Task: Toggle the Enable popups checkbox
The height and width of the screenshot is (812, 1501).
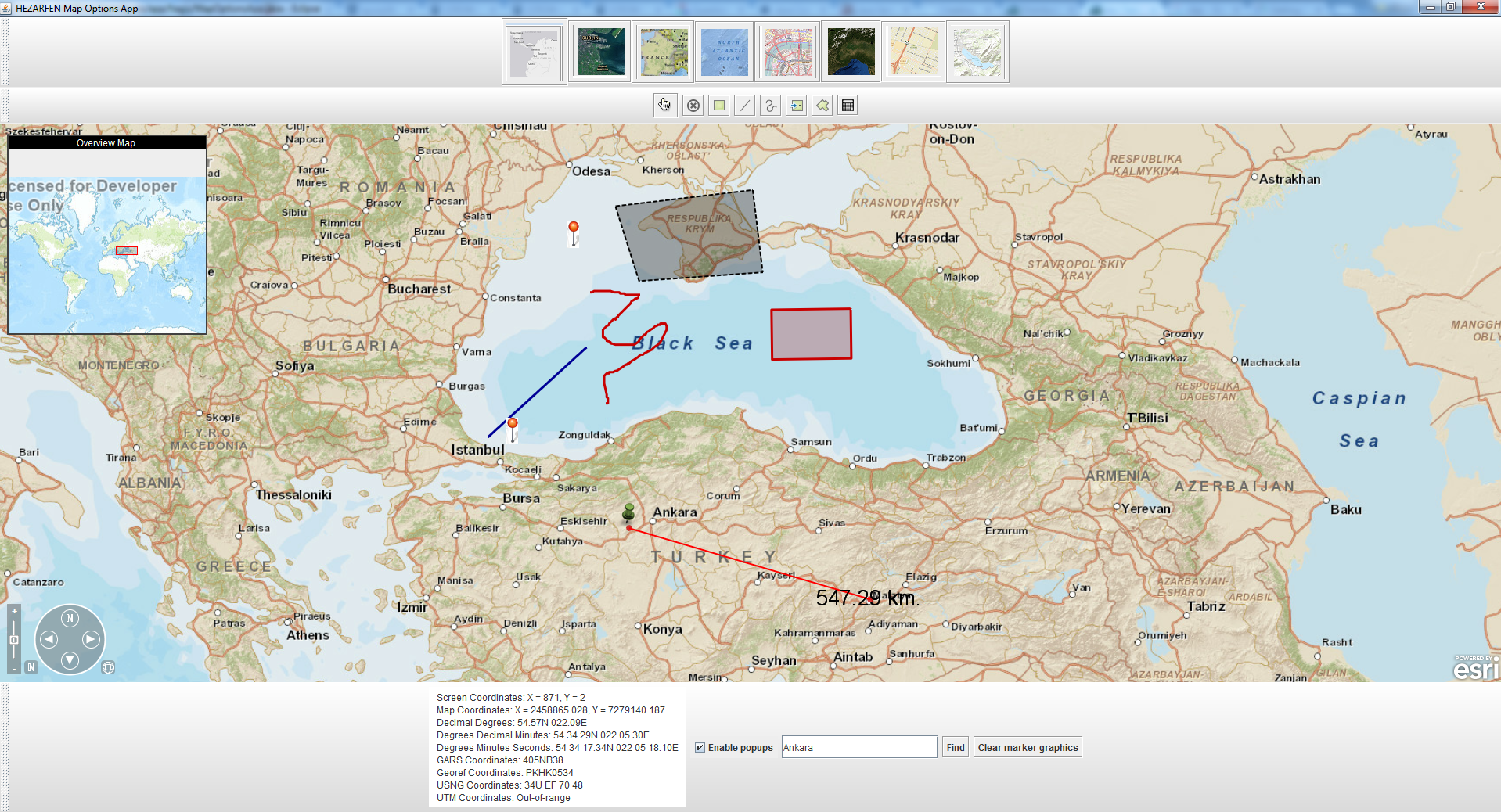Action: tap(700, 748)
